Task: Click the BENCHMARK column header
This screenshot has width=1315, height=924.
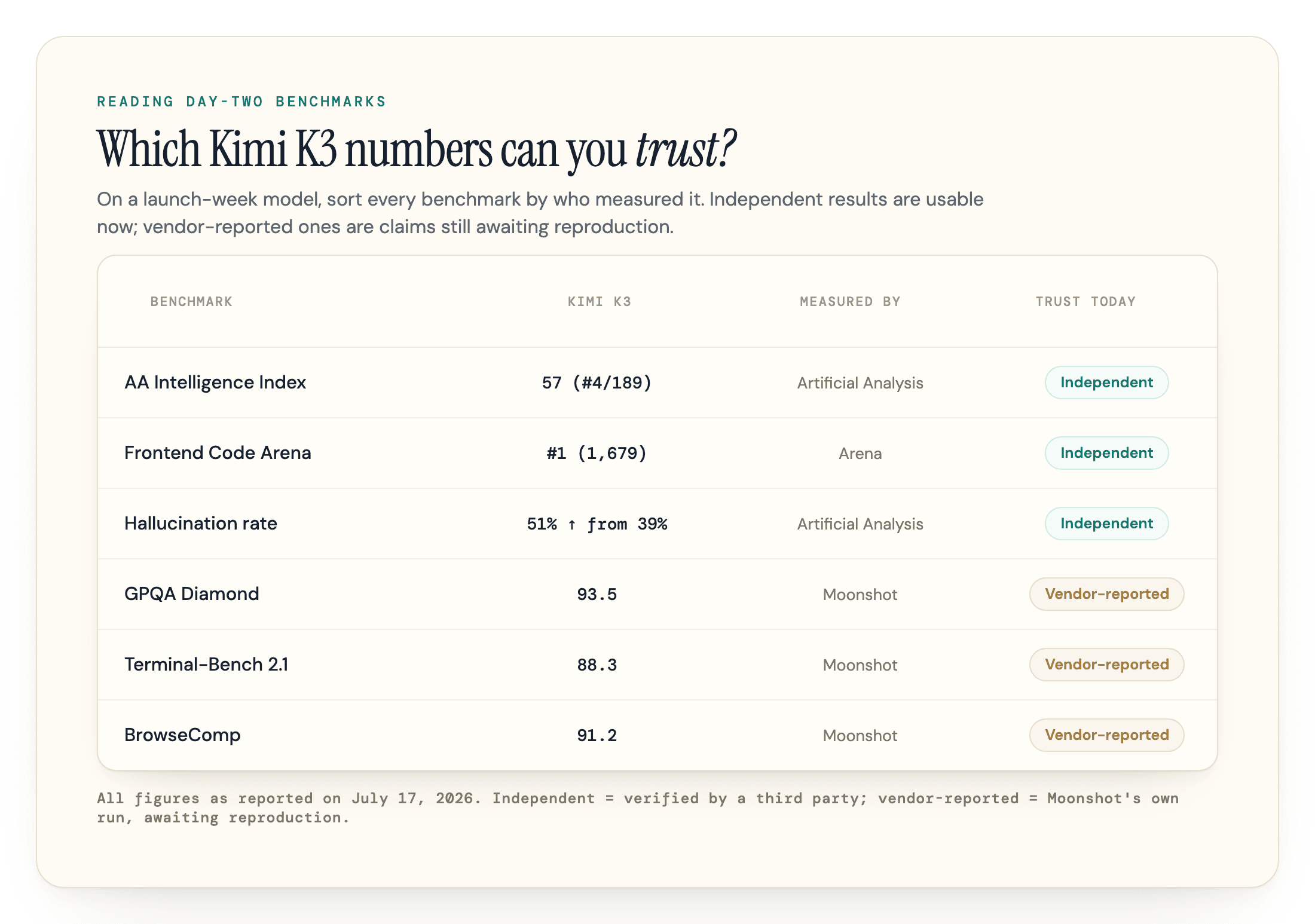Action: pyautogui.click(x=191, y=302)
